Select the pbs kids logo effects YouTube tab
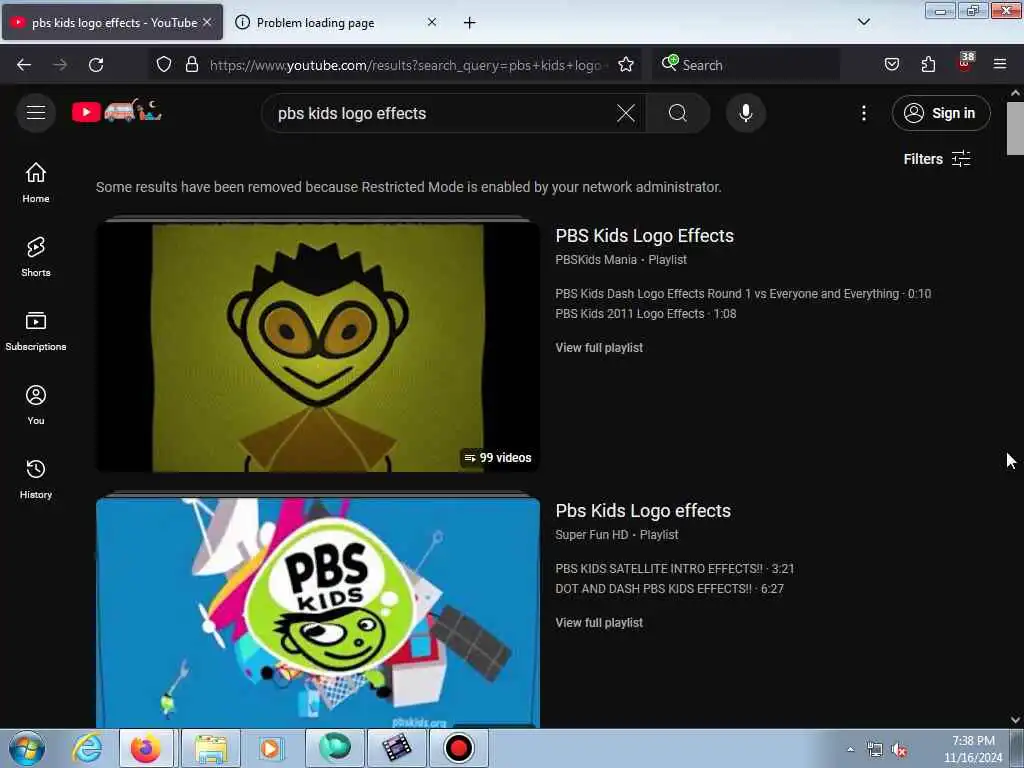The width and height of the screenshot is (1024, 768). [x=113, y=22]
